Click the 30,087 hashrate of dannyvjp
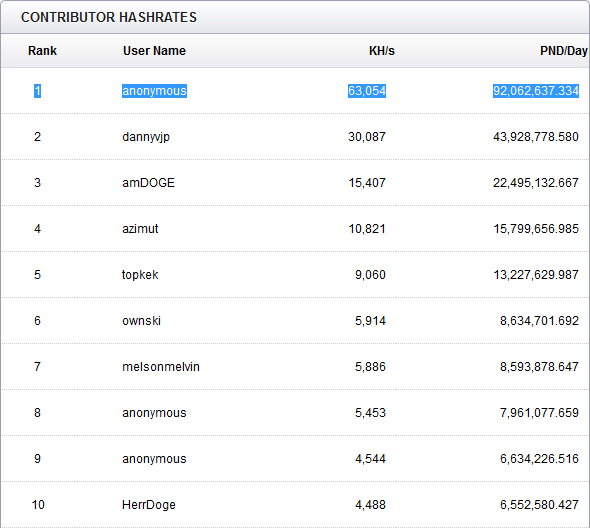590x528 pixels. 367,137
